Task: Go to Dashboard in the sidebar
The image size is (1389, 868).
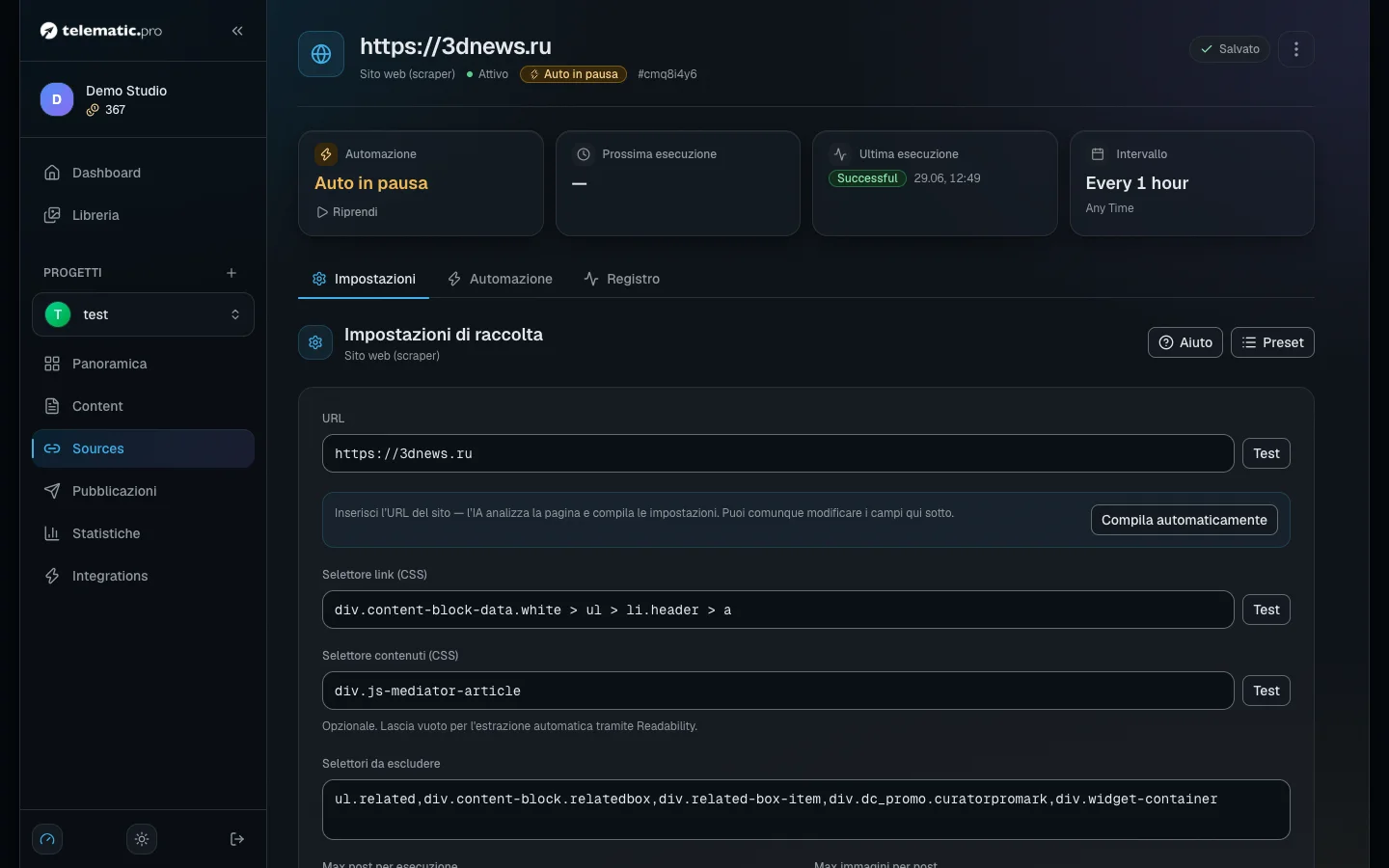Action: [x=143, y=173]
